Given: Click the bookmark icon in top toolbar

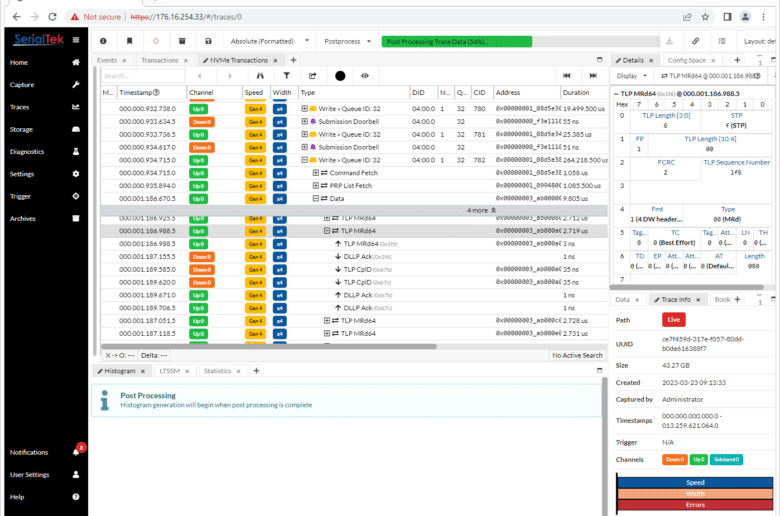Looking at the screenshot, I should (x=129, y=41).
